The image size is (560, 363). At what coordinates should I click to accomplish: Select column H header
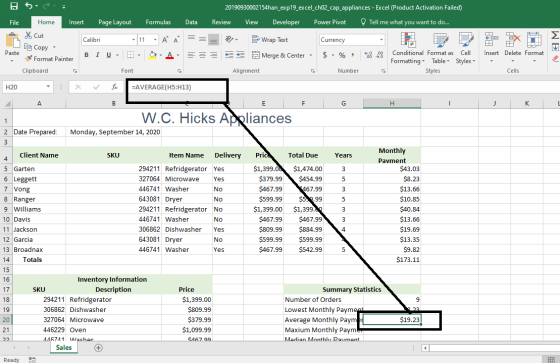[392, 103]
